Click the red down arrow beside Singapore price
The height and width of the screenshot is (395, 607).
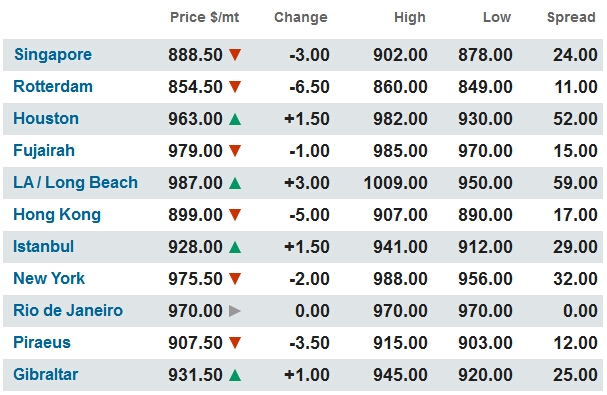[235, 55]
